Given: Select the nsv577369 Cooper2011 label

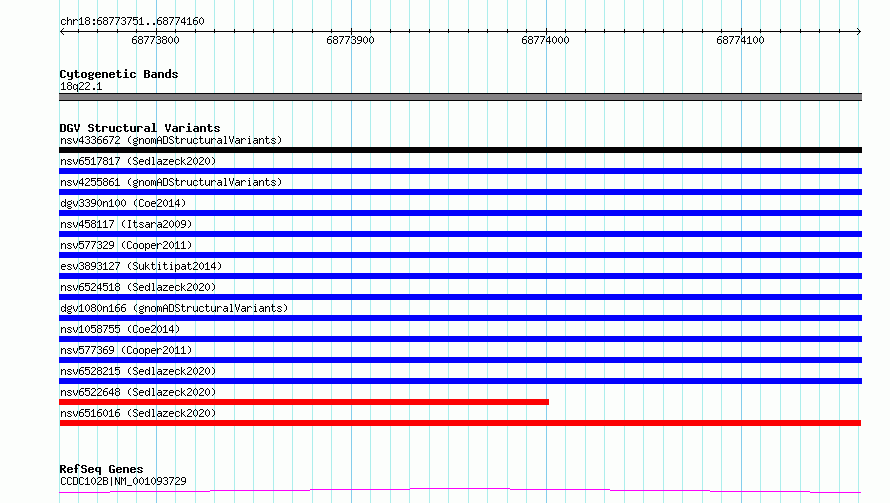Looking at the screenshot, I should (126, 350).
